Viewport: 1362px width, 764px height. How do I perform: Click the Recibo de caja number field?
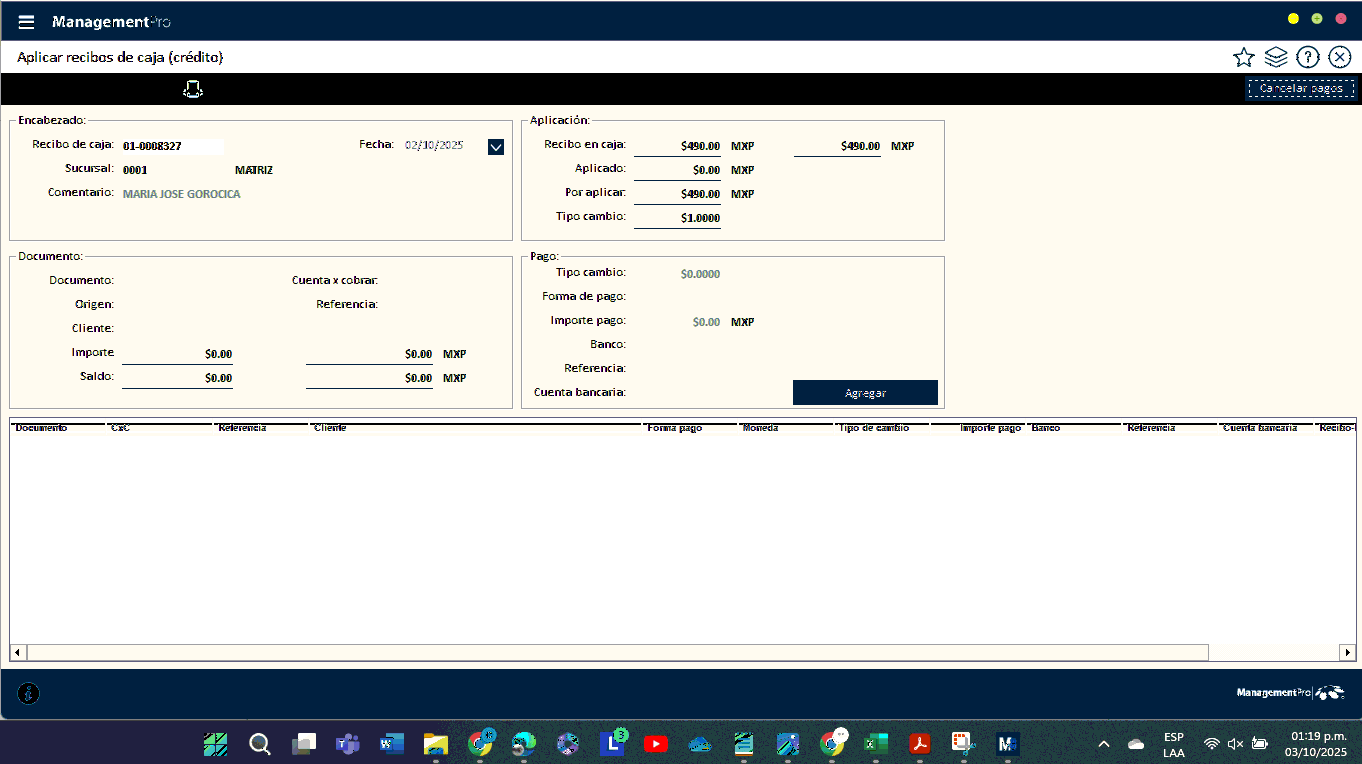coord(171,146)
